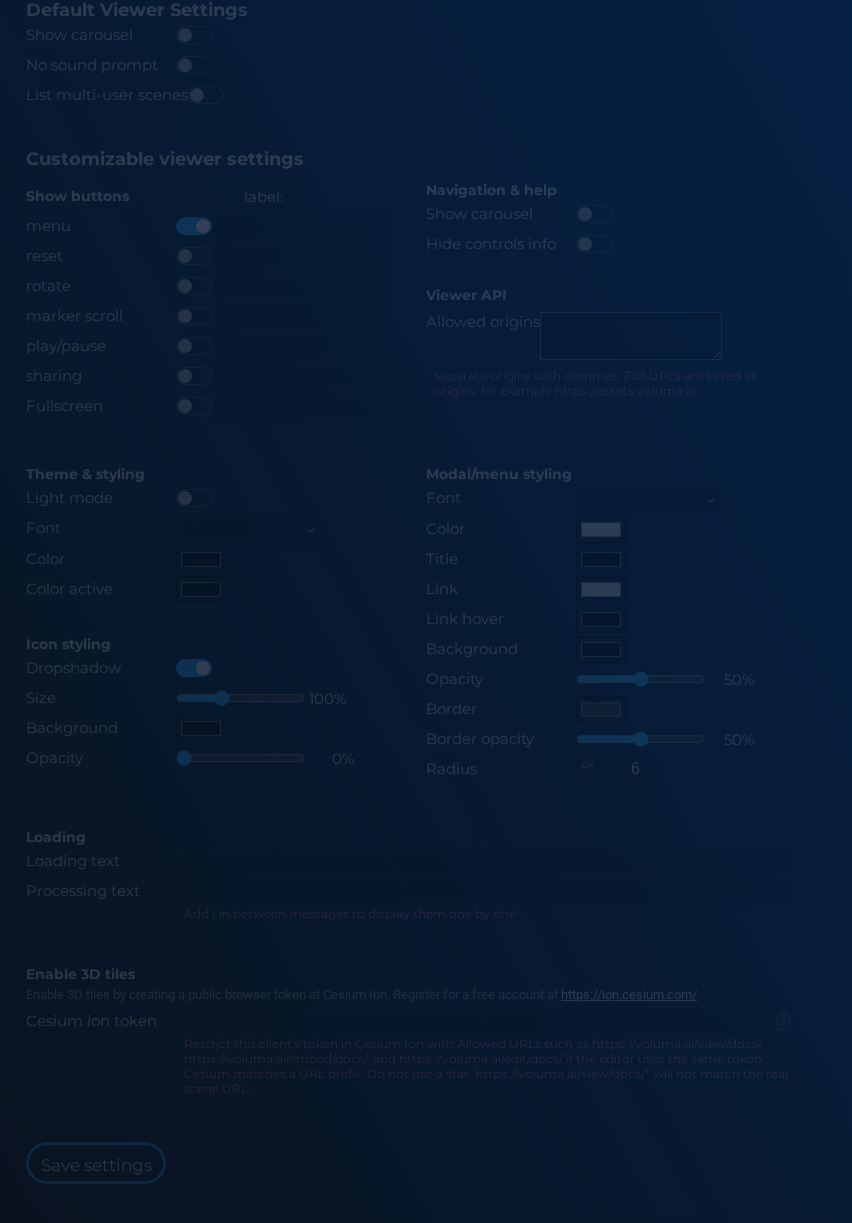Viewport: 852px width, 1223px height.
Task: Pick the modal Title color swatch
Action: [601, 559]
